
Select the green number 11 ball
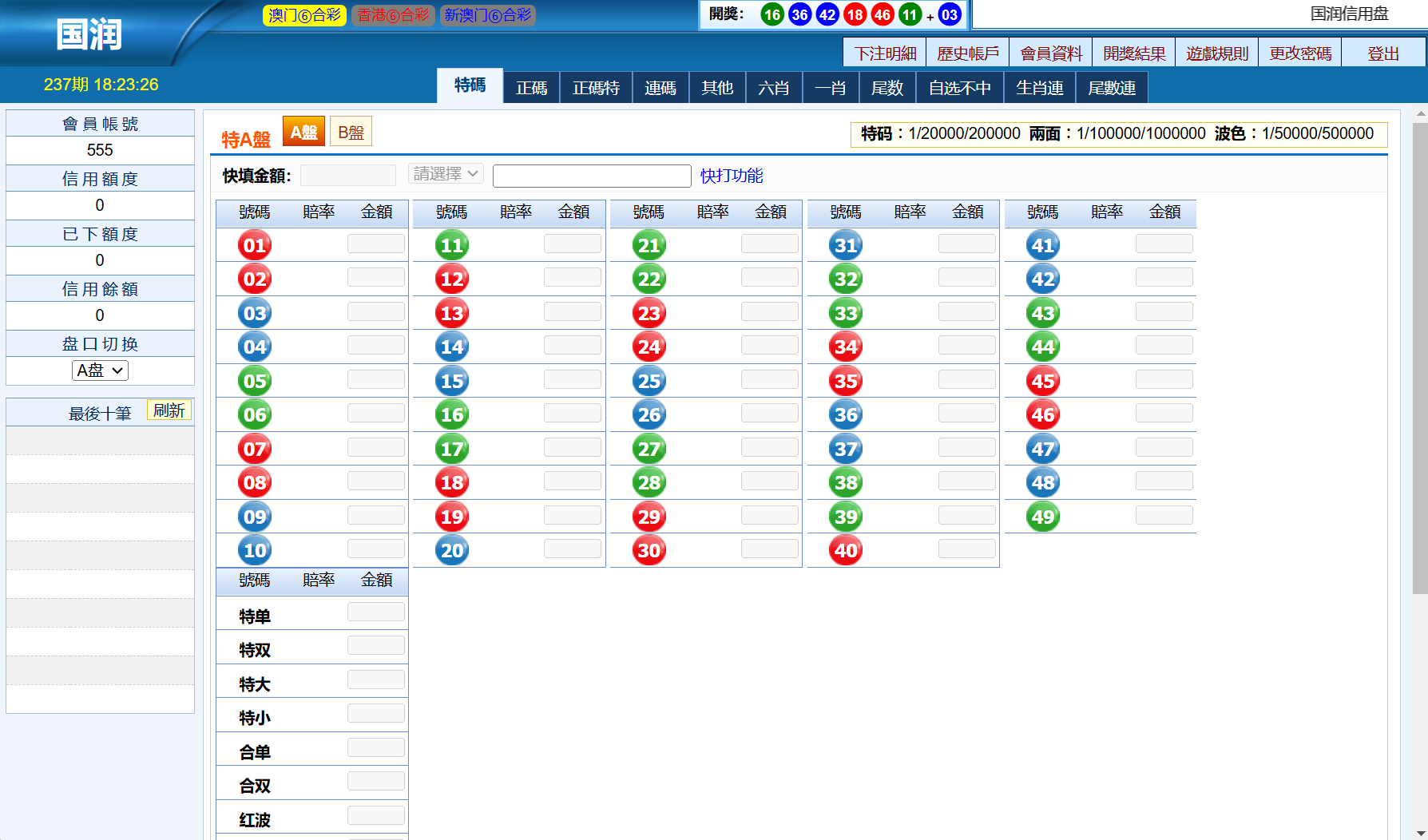coord(452,245)
